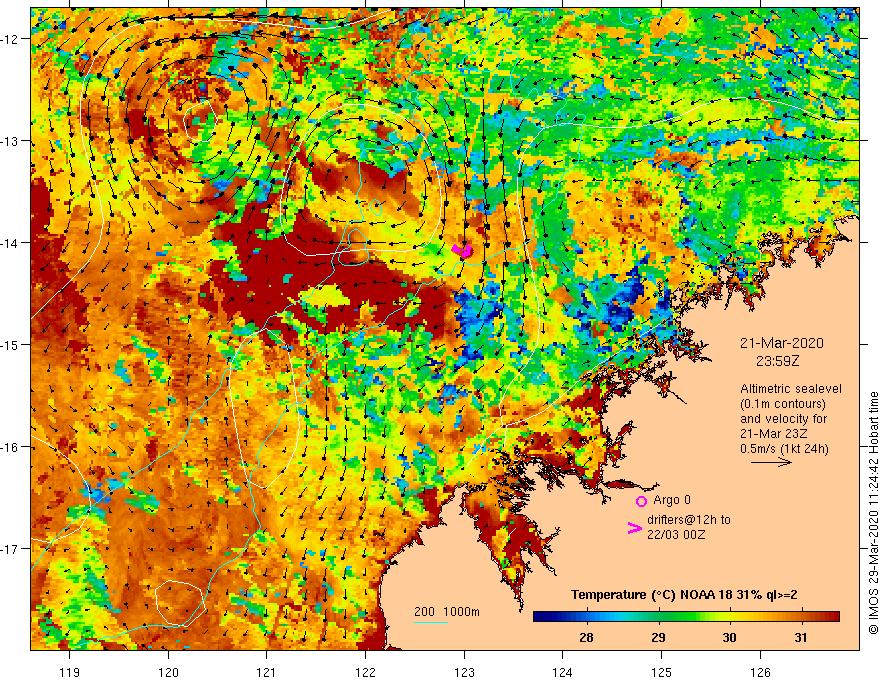Click the '21-Mar 23Z' text line

pyautogui.click(x=773, y=434)
